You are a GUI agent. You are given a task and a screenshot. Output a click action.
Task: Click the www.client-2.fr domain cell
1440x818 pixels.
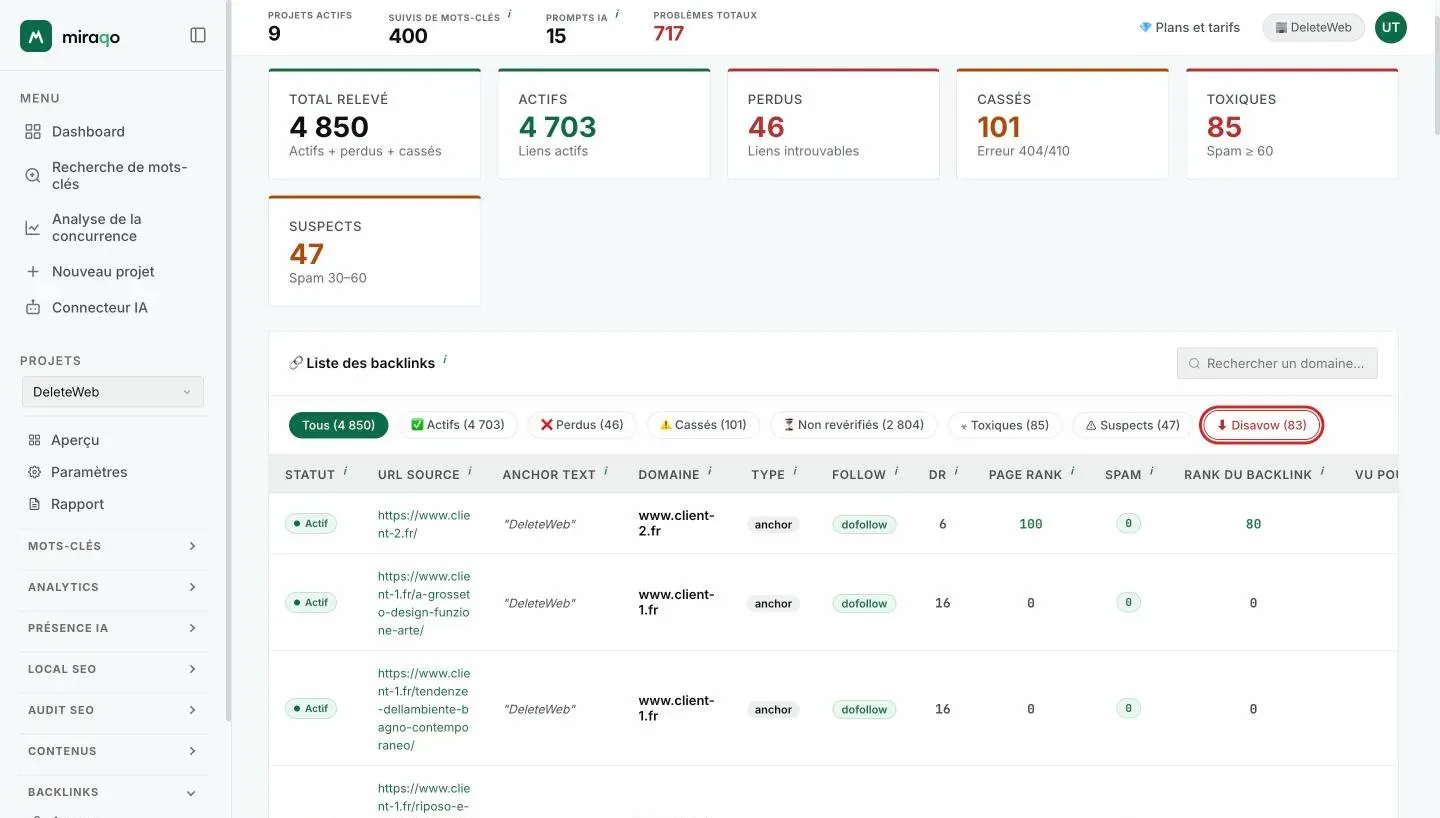(677, 524)
